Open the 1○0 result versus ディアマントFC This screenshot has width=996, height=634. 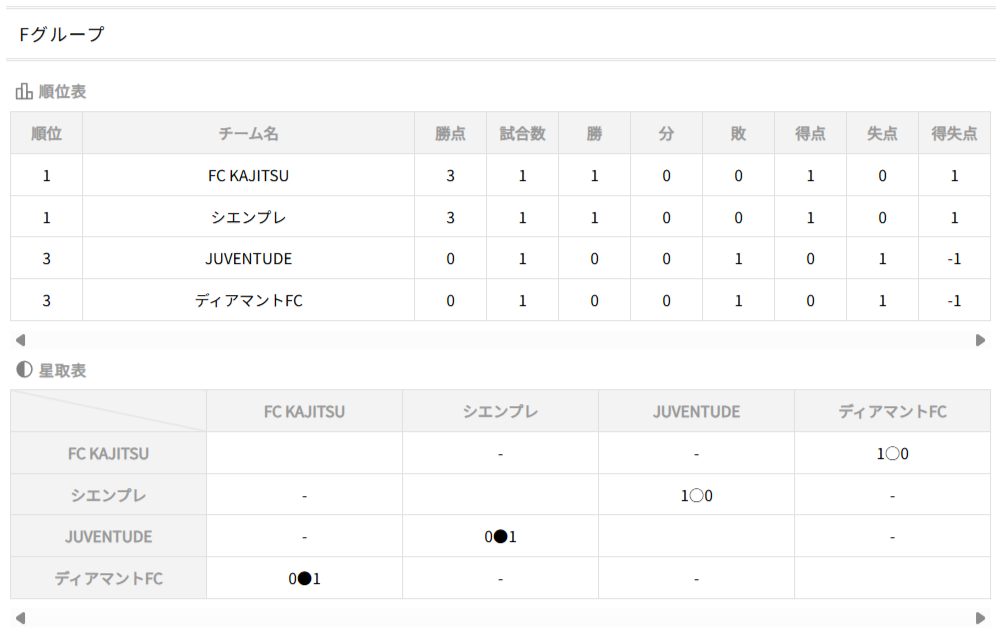(x=892, y=454)
